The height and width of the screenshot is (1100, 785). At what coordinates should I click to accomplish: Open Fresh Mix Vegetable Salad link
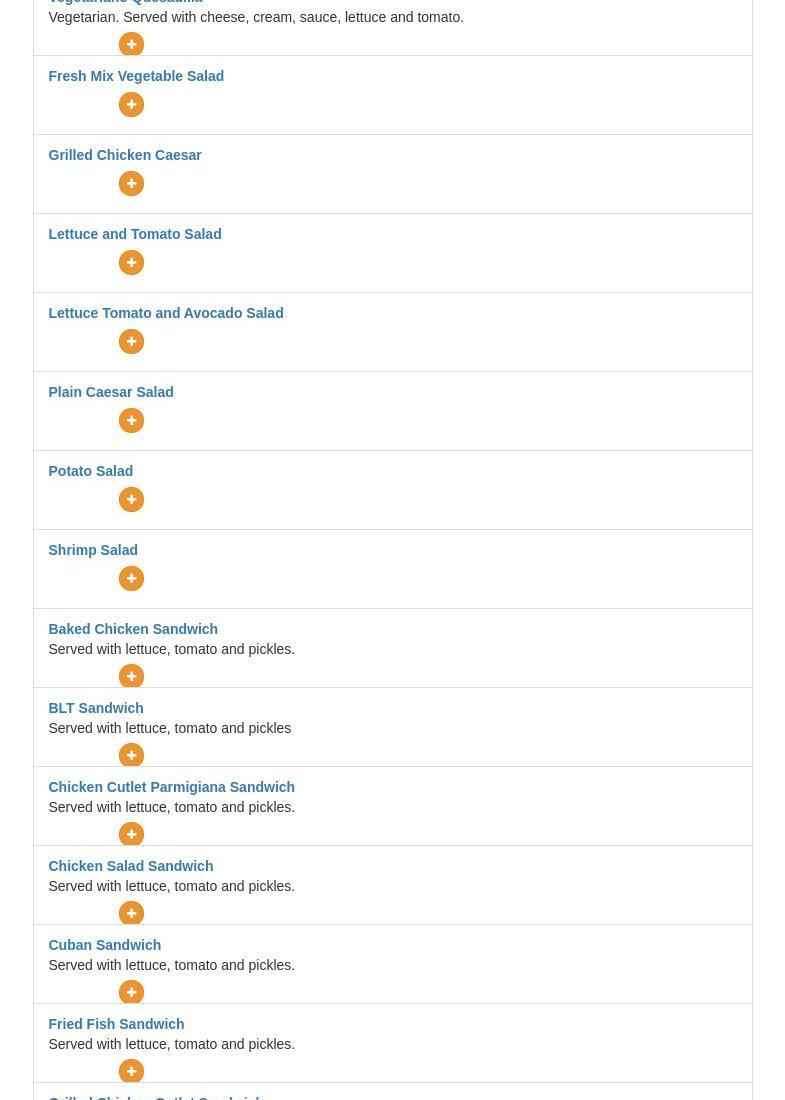tap(136, 76)
